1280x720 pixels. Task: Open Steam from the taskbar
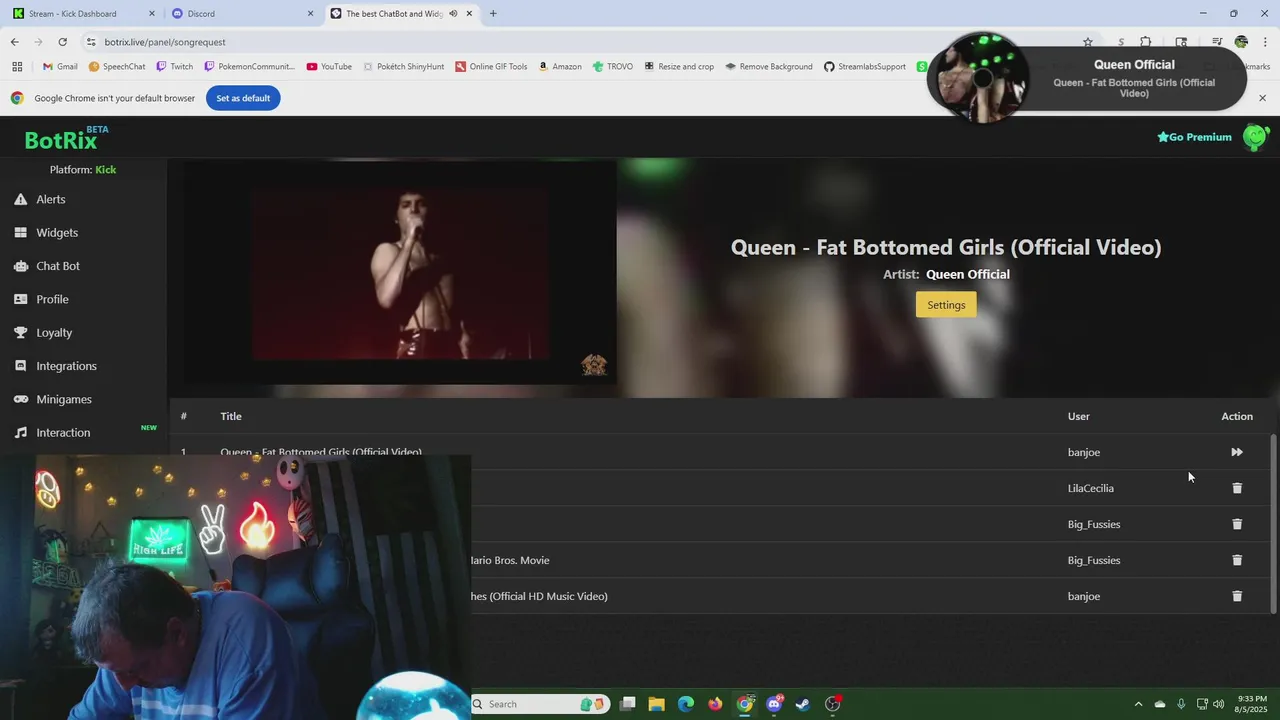point(803,704)
